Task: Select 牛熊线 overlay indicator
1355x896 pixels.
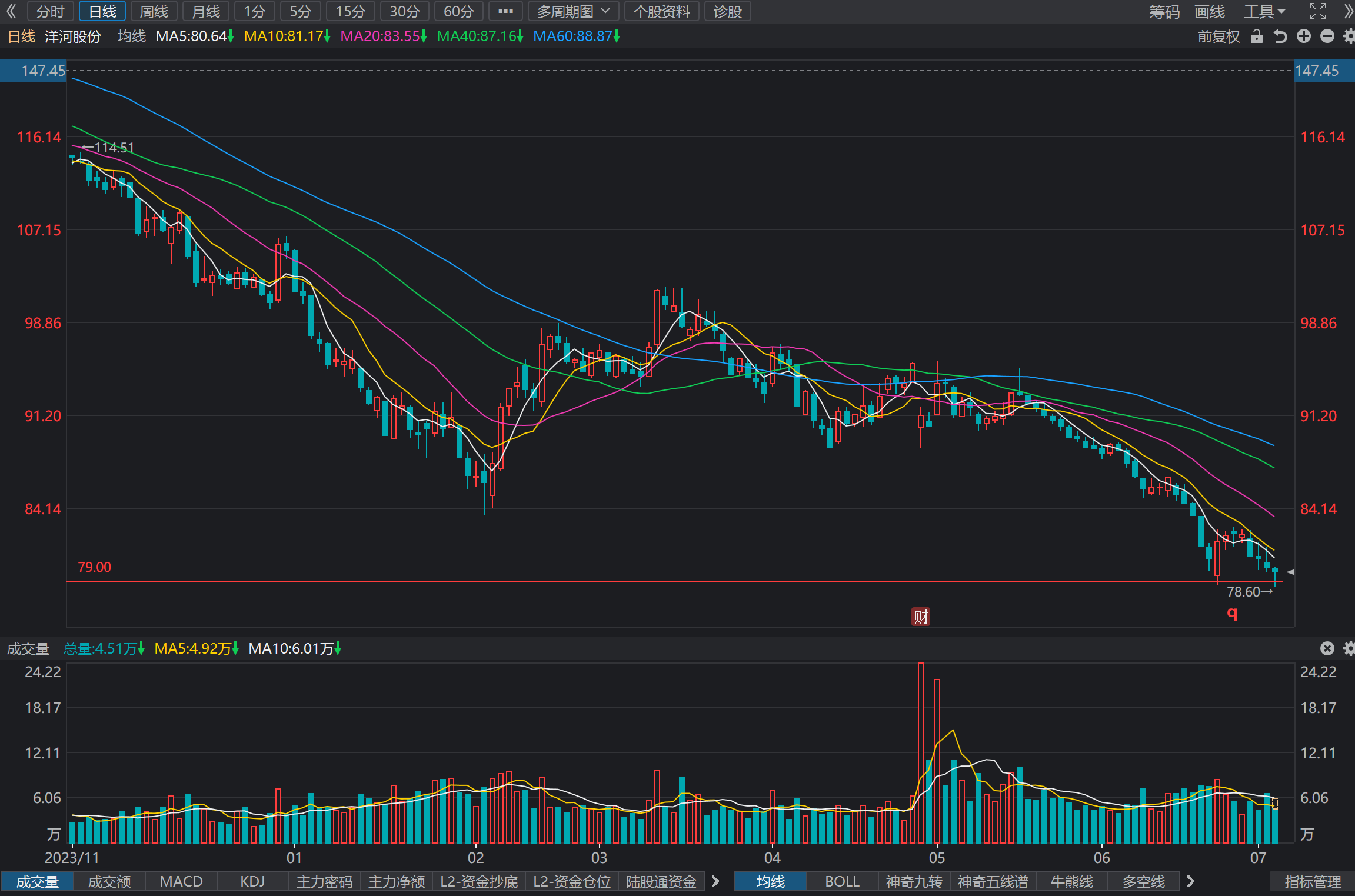Action: coord(1072,881)
